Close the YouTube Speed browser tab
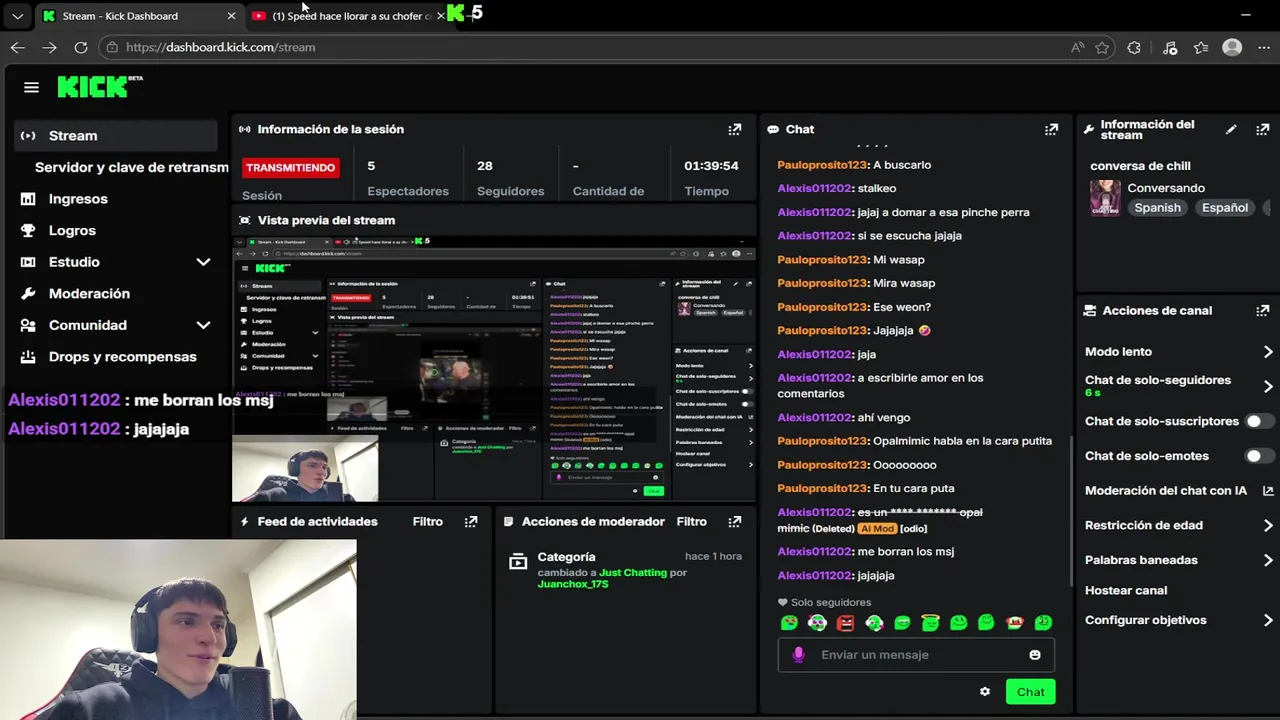 (x=440, y=16)
